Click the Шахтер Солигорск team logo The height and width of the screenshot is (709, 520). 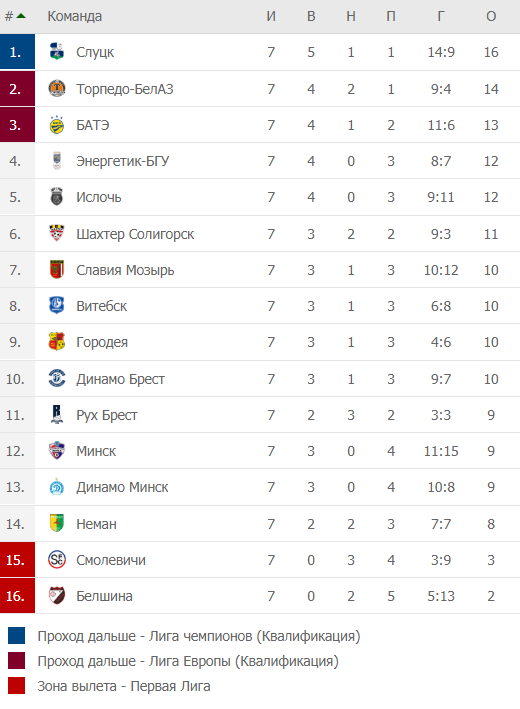point(57,234)
